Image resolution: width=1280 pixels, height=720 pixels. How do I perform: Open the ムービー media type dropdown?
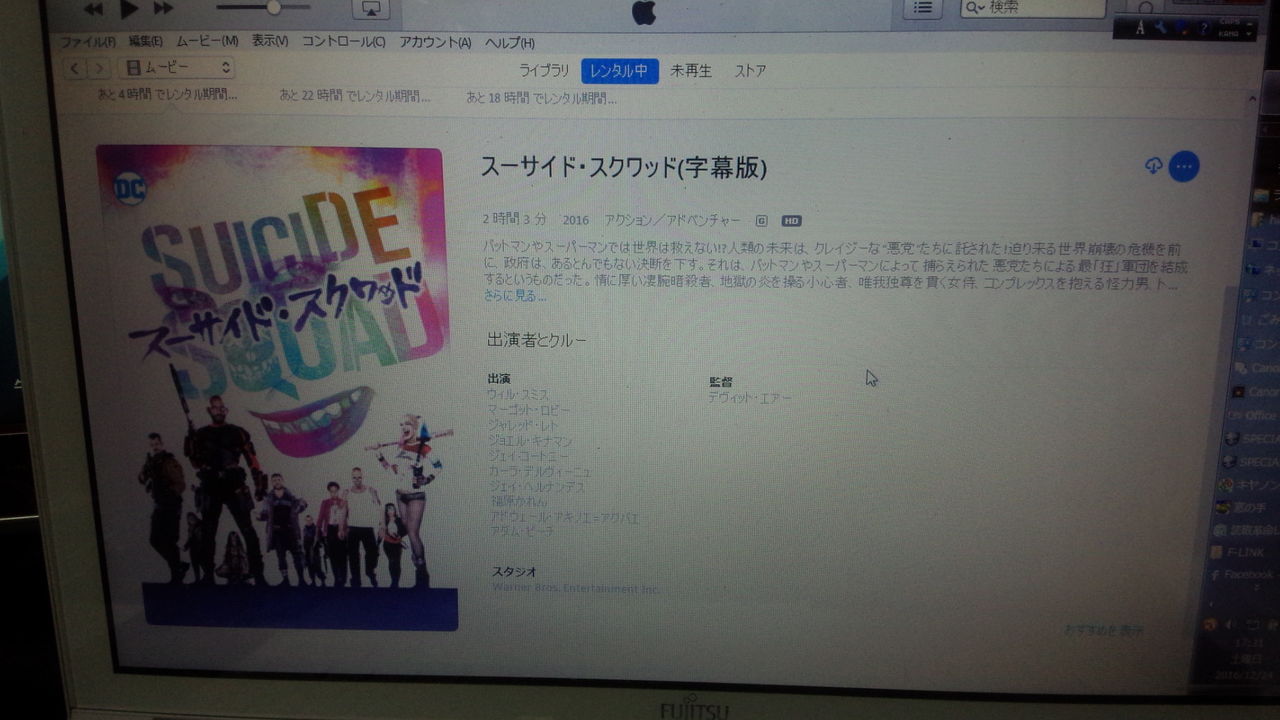click(x=176, y=68)
